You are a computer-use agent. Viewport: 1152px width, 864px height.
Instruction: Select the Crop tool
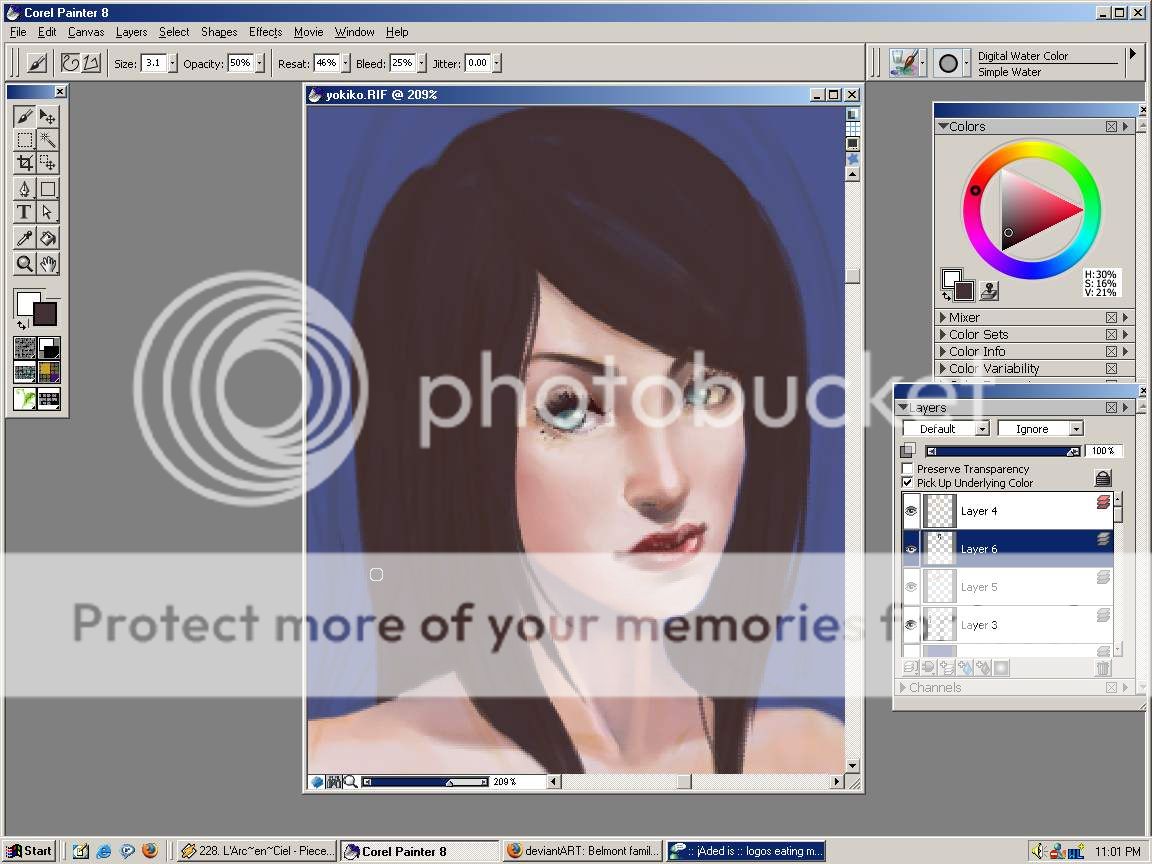[x=24, y=162]
